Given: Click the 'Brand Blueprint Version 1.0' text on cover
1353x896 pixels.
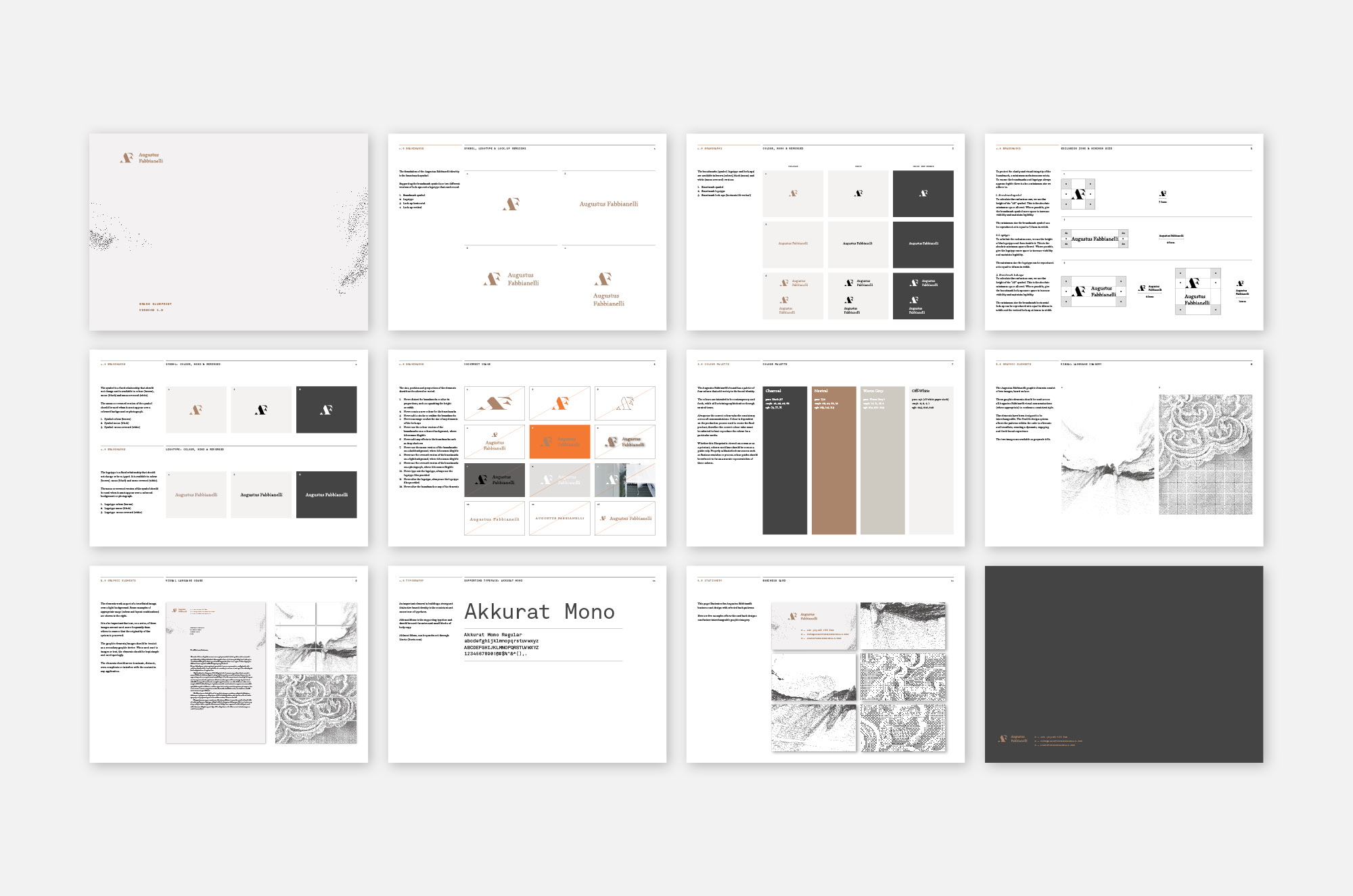Looking at the screenshot, I should tap(156, 307).
